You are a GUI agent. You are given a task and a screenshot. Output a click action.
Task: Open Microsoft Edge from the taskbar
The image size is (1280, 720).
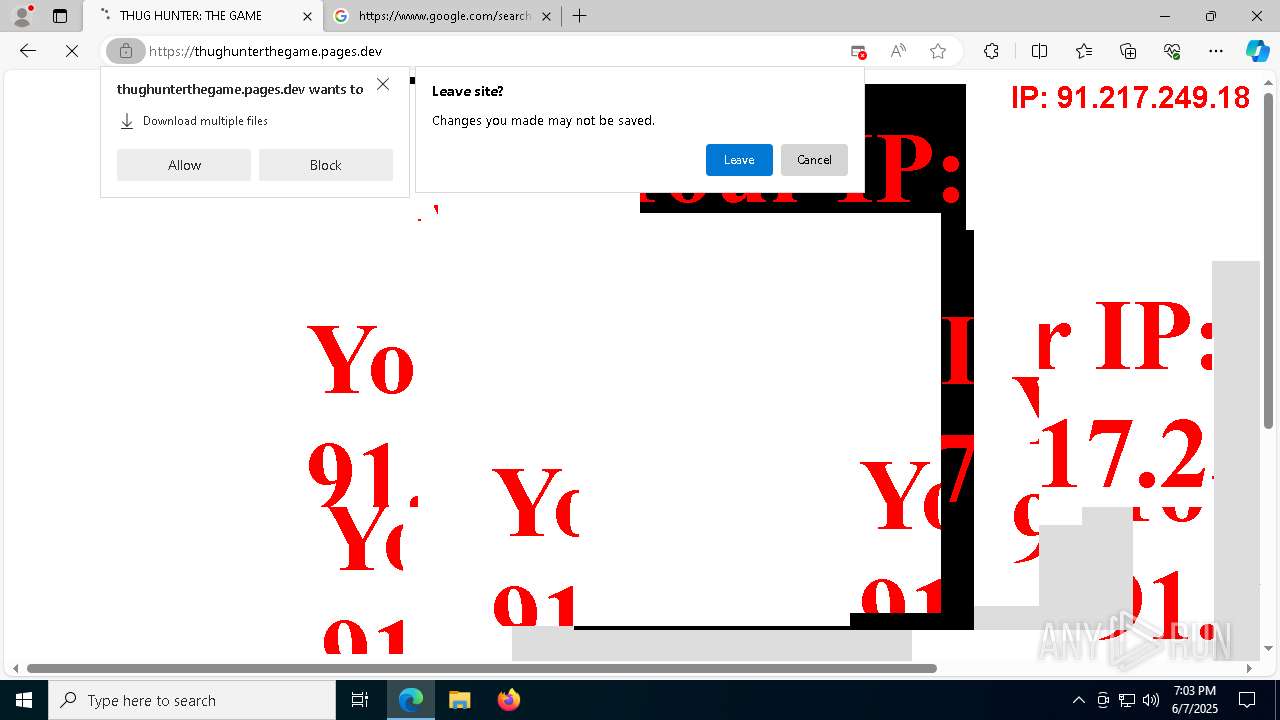click(x=411, y=700)
